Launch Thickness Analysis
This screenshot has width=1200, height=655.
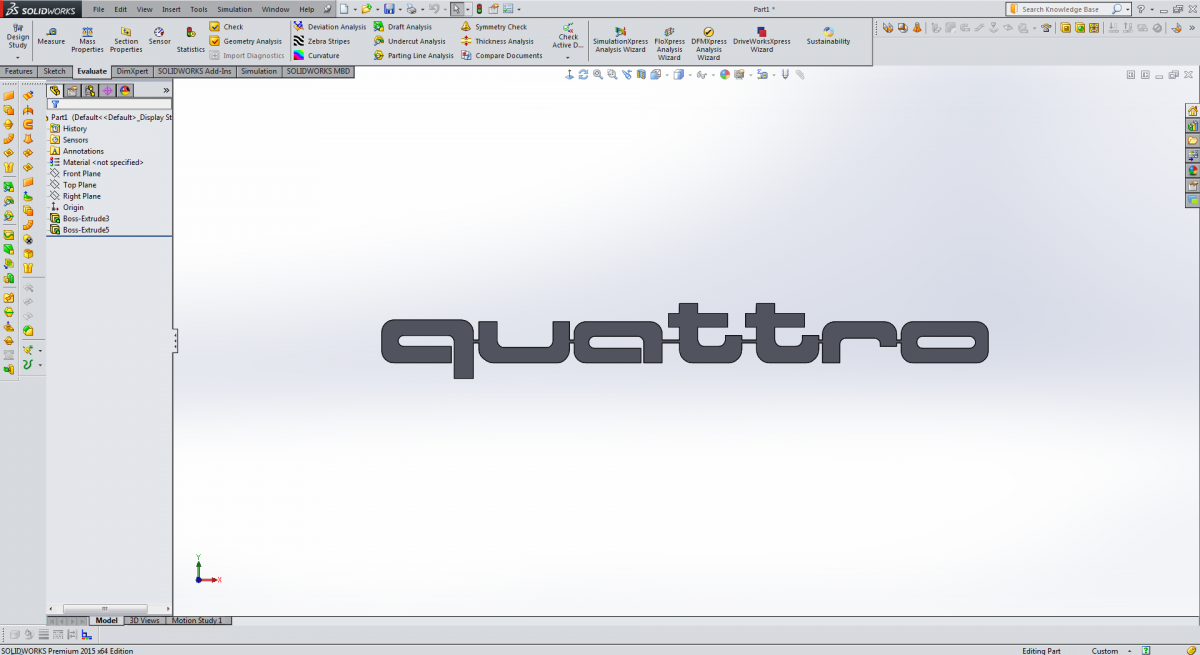click(x=497, y=41)
